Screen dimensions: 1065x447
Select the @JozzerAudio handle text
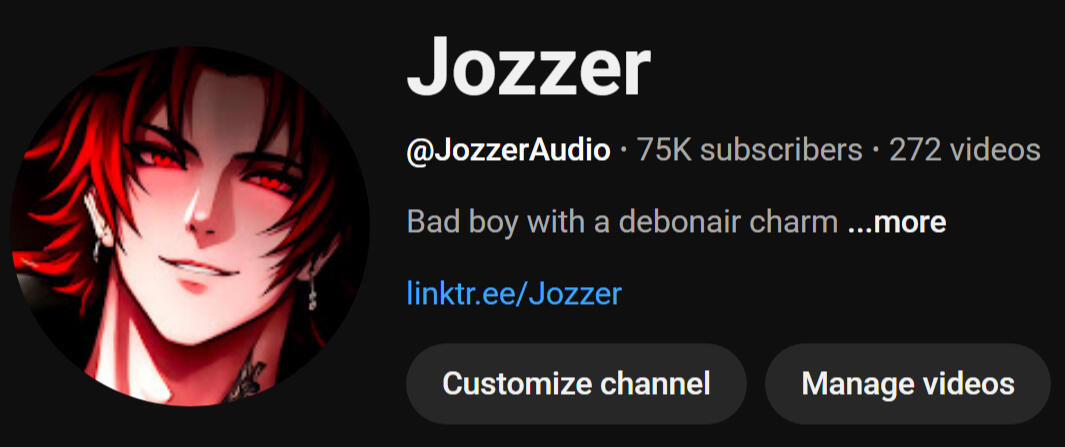[x=508, y=151]
